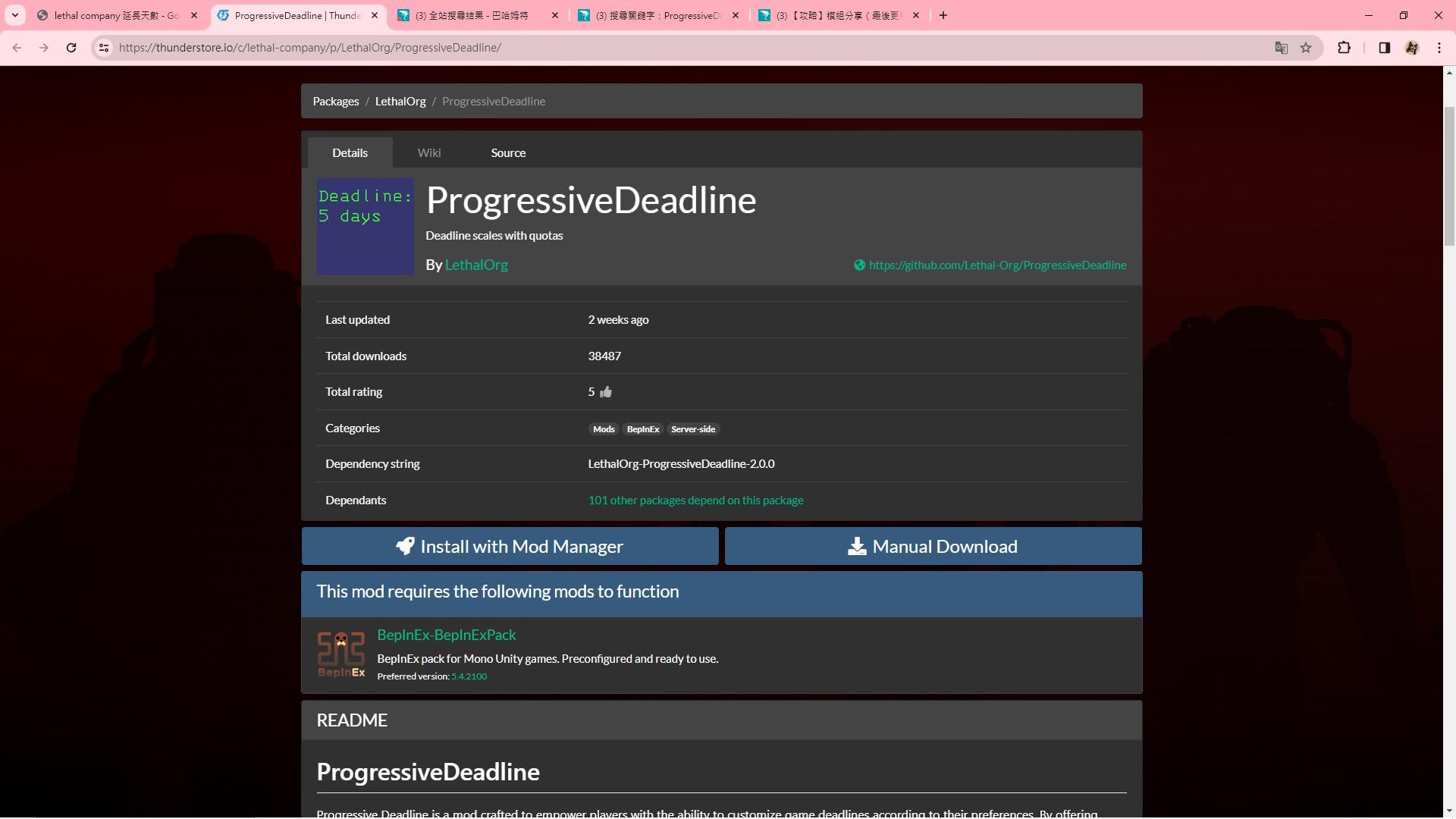Screen dimensions: 1456x819
Task: Click Install with Mod Manager button
Action: 510,546
